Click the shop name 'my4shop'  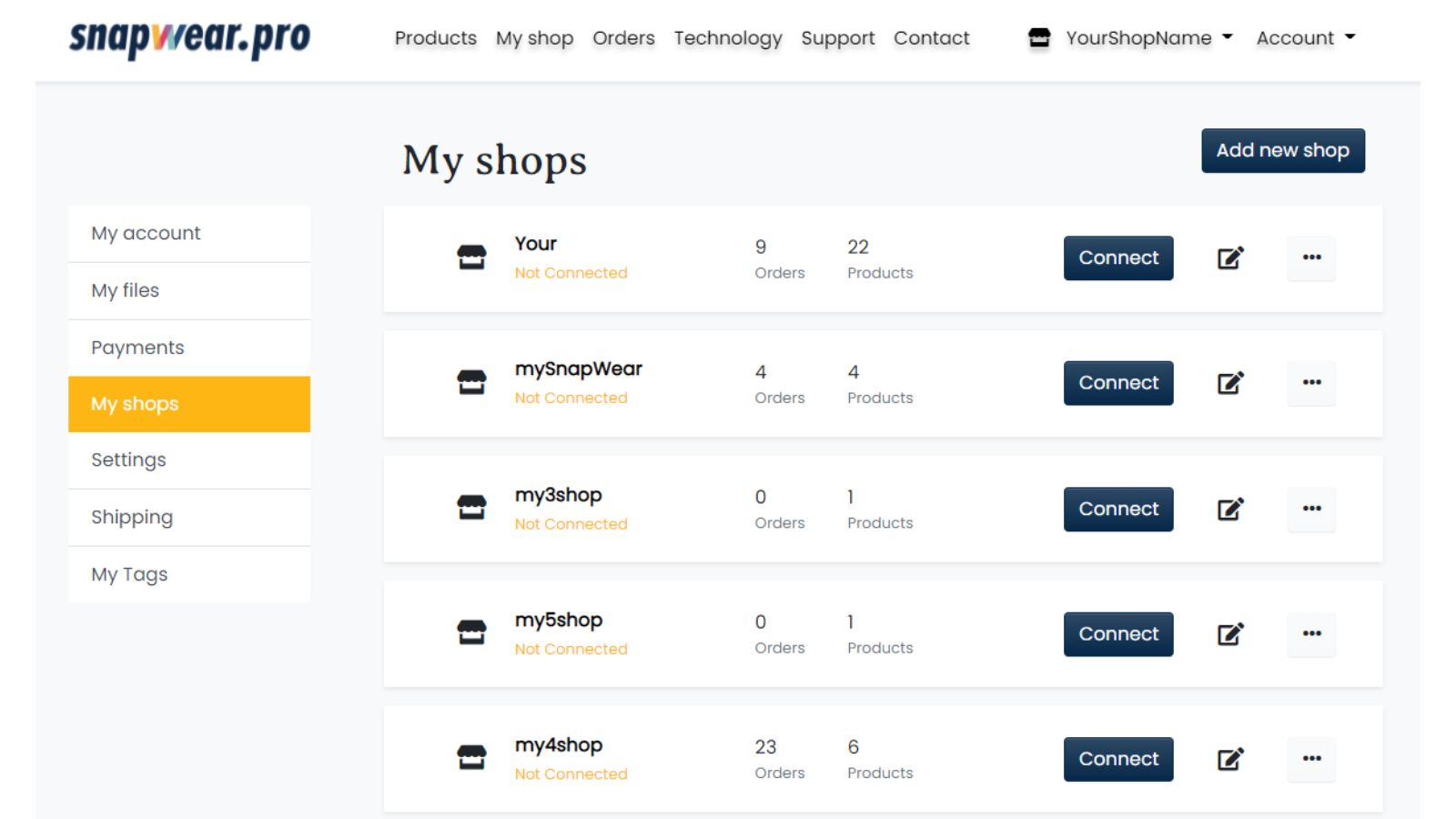[558, 745]
